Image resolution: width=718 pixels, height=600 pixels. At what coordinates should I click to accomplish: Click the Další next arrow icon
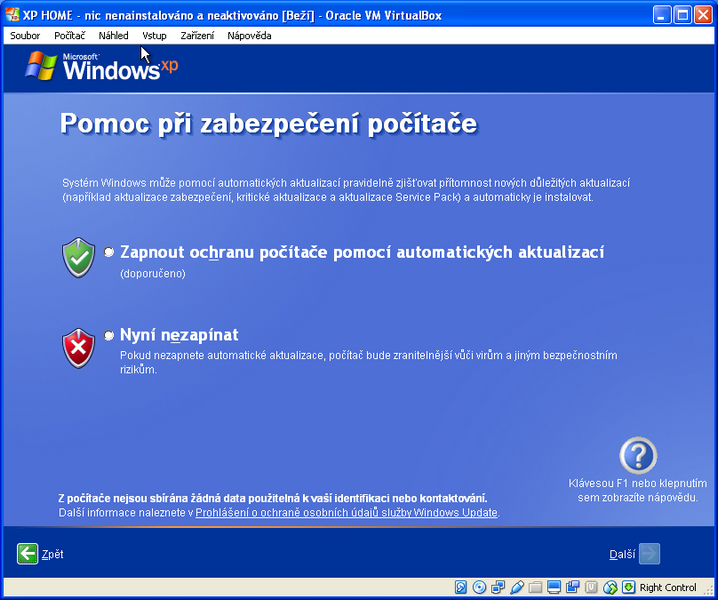pyautogui.click(x=650, y=554)
